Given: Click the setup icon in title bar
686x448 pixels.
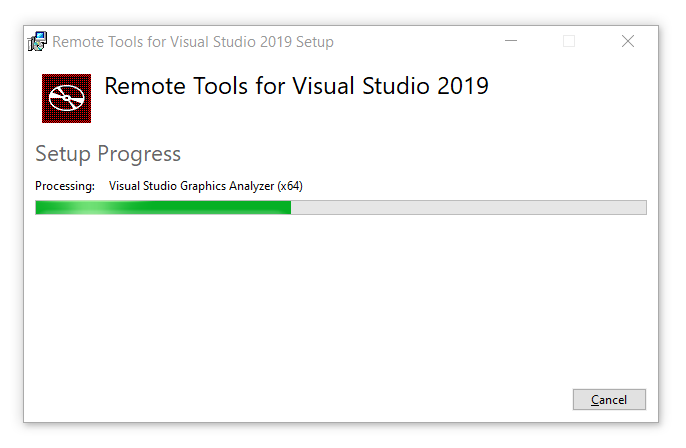Looking at the screenshot, I should tap(37, 42).
